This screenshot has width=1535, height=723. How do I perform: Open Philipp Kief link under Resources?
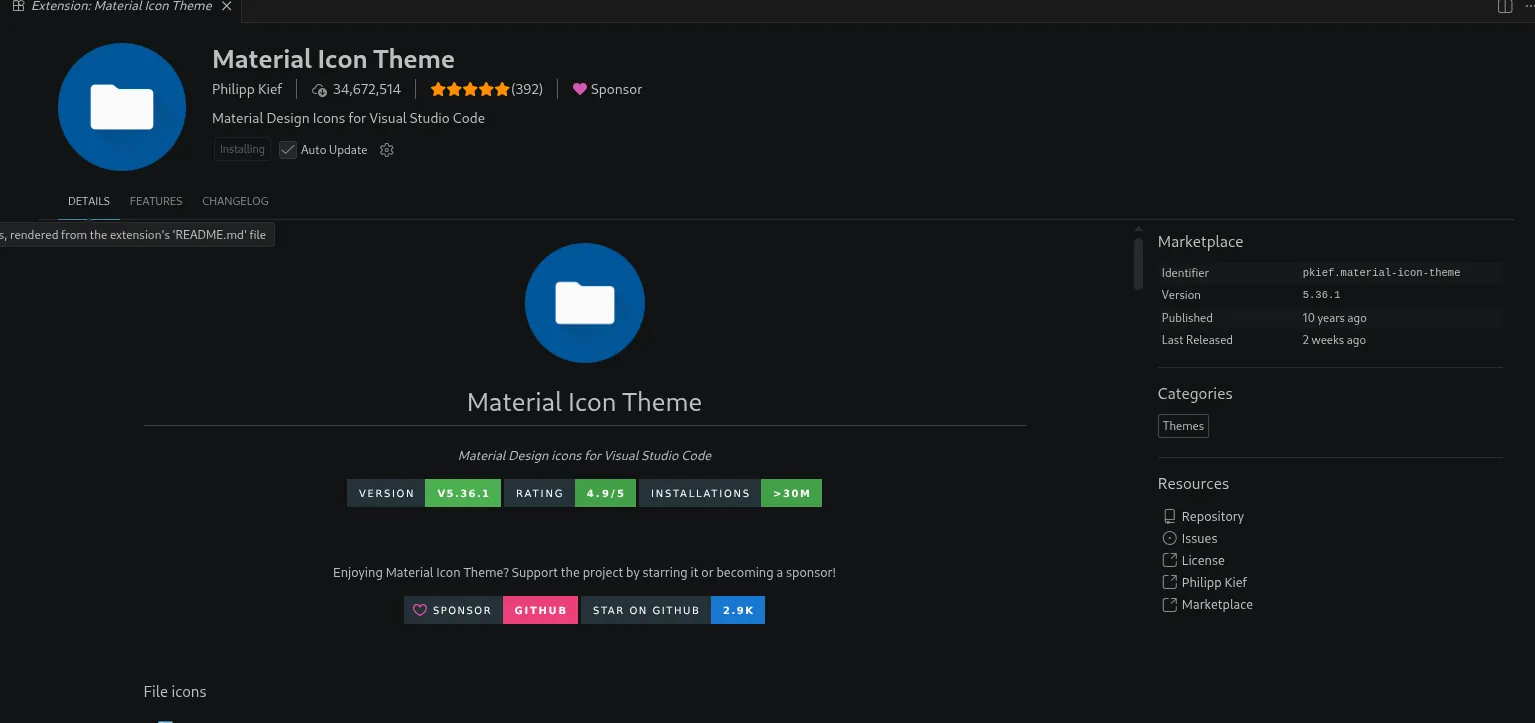pyautogui.click(x=1214, y=583)
